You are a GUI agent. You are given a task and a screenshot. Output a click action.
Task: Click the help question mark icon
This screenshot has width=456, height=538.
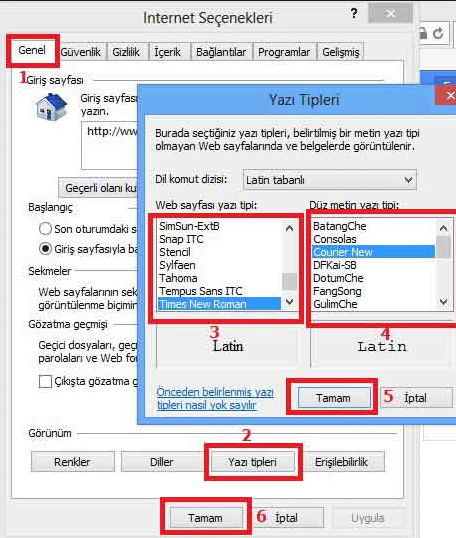[x=354, y=14]
